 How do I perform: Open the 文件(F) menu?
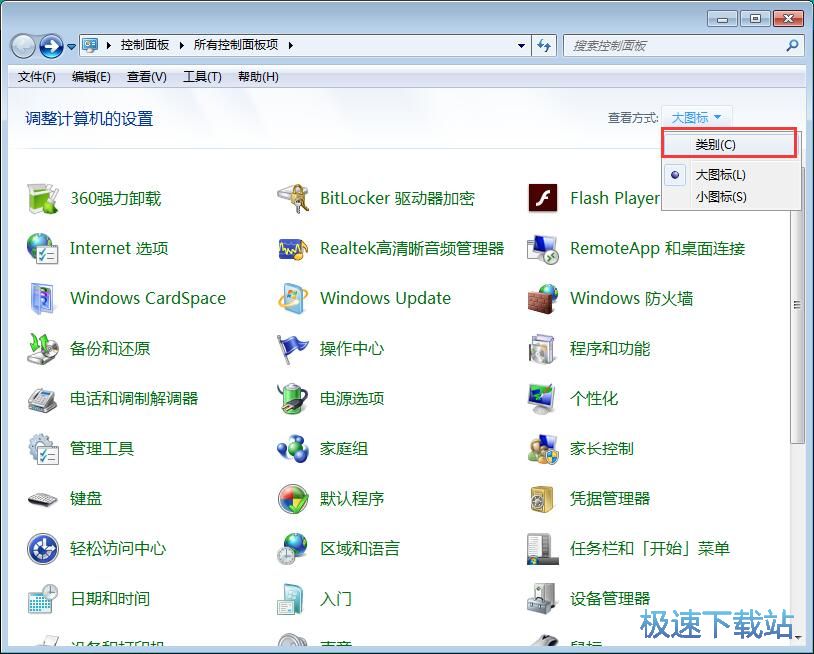(36, 77)
